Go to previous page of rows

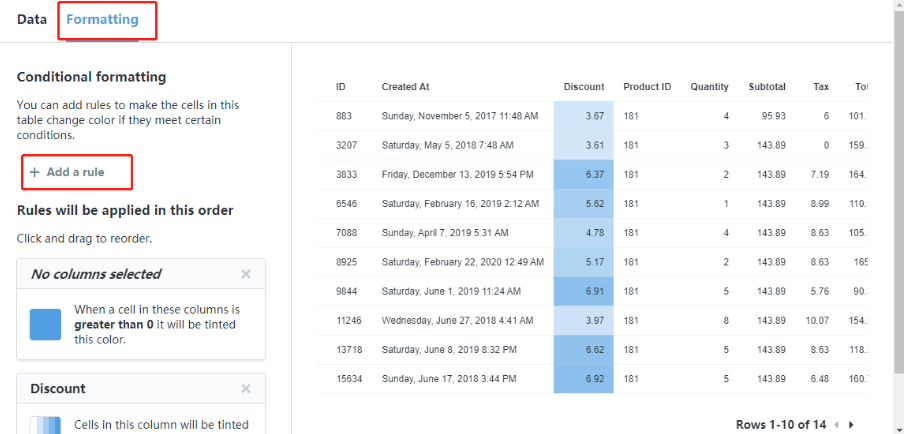[x=837, y=425]
